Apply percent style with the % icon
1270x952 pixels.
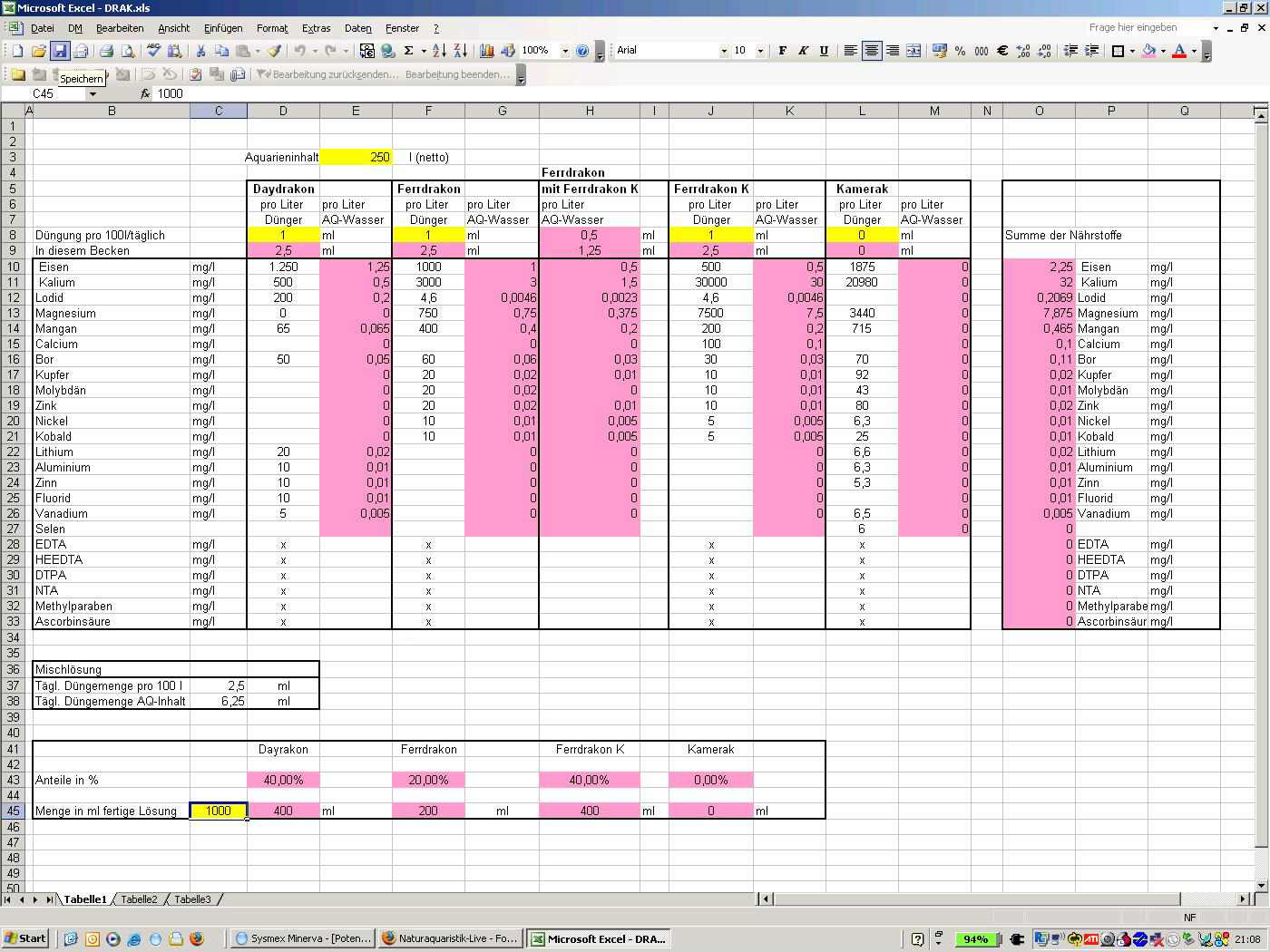[x=960, y=51]
